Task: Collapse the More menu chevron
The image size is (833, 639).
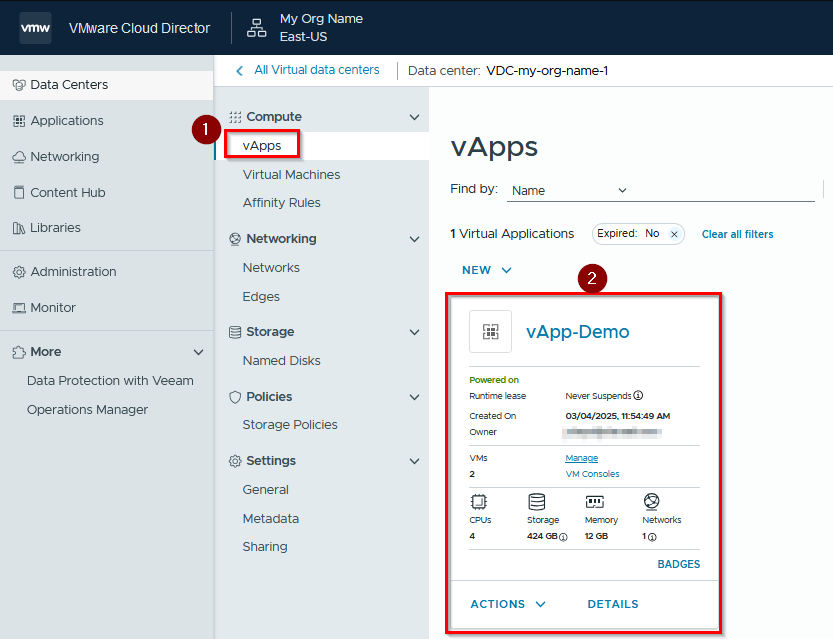Action: pyautogui.click(x=199, y=352)
